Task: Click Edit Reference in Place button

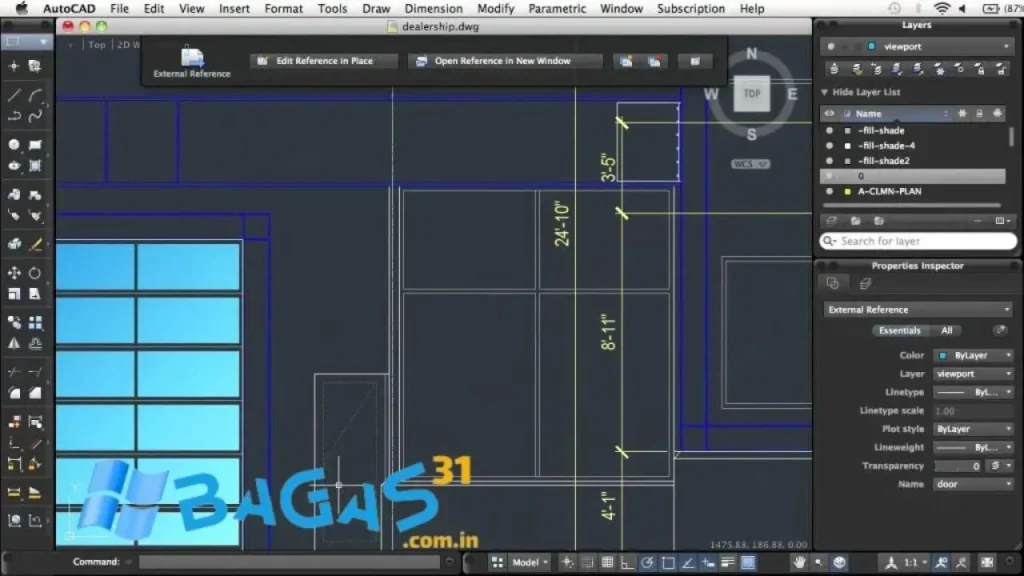Action: tap(324, 61)
